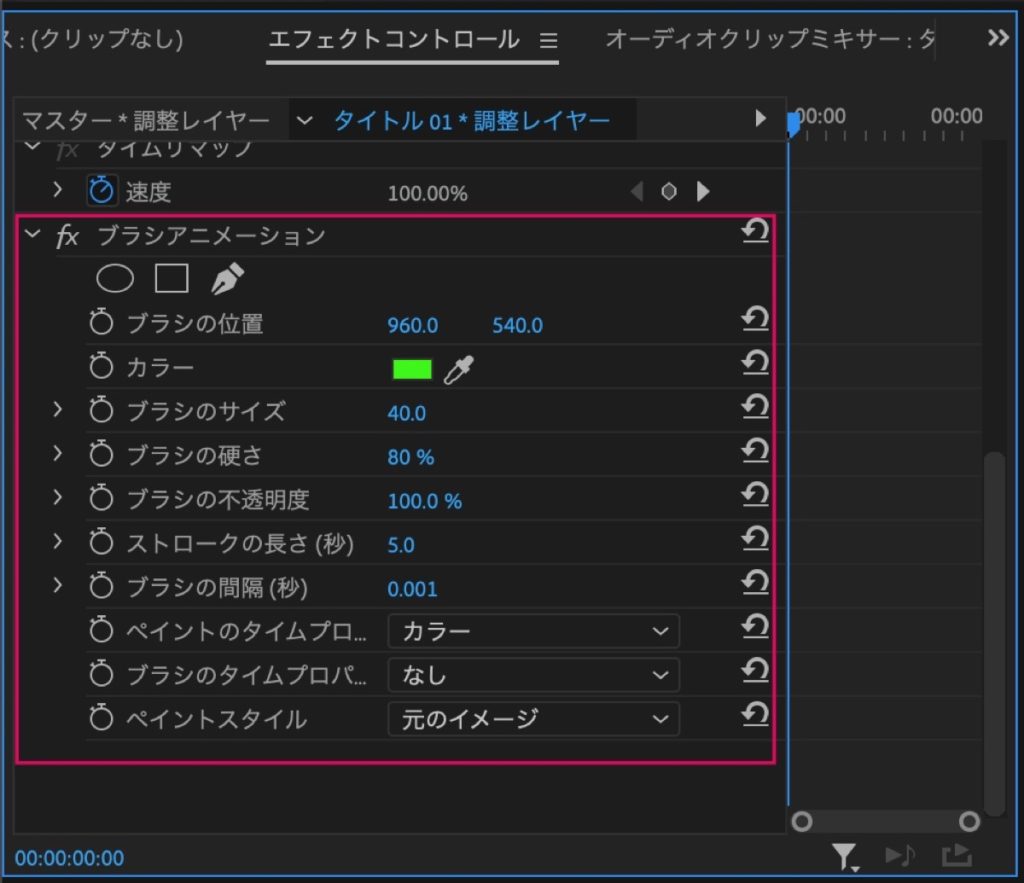Toggle animation stopwatch for 速度
Viewport: 1024px width, 883px height.
[x=101, y=191]
